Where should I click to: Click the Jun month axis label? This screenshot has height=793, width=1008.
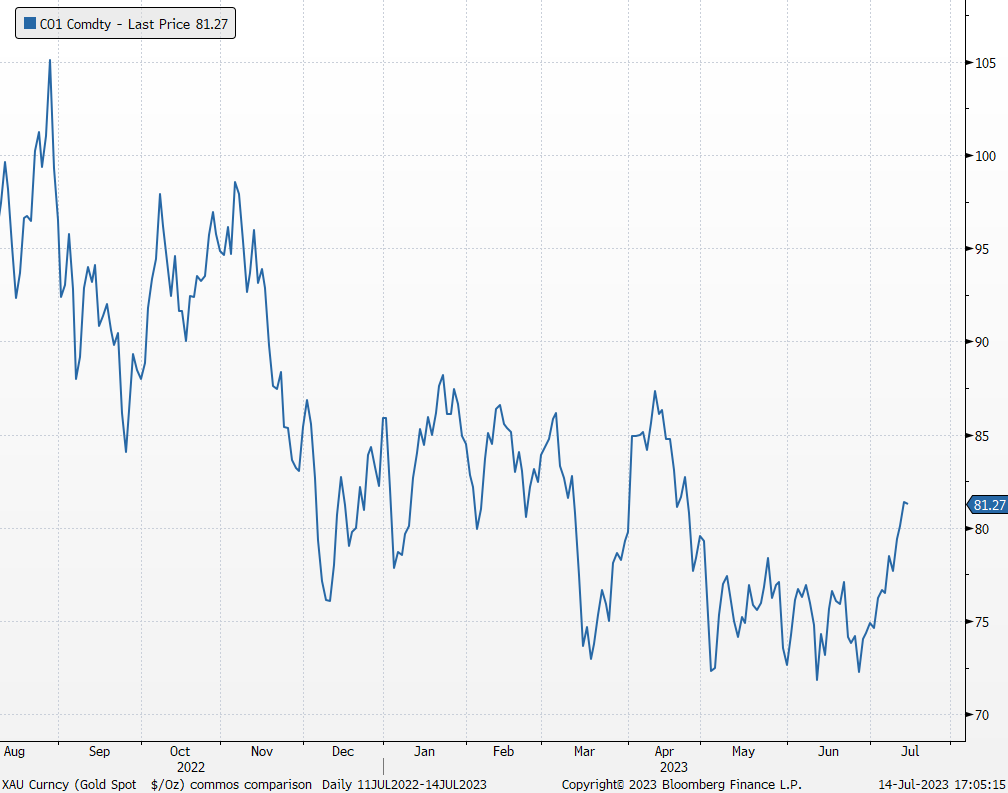coord(828,751)
